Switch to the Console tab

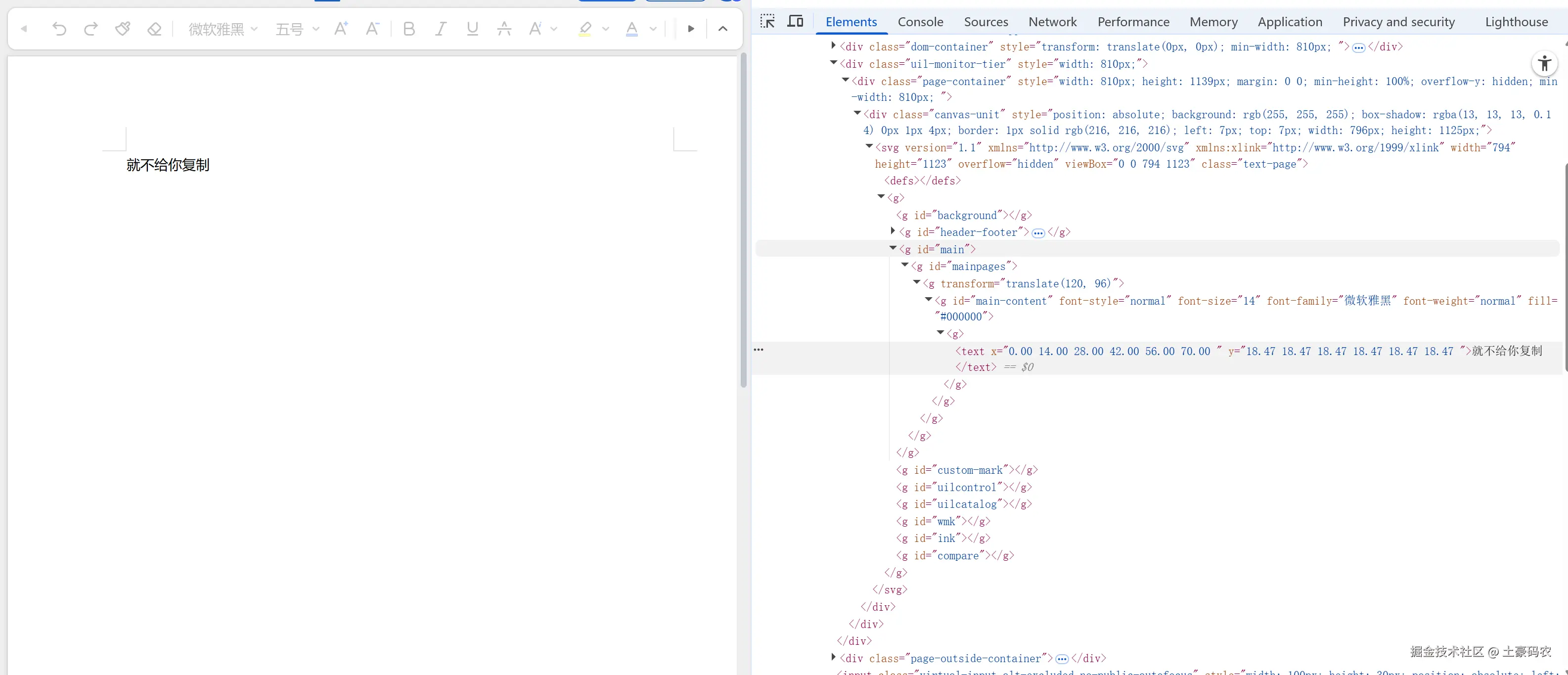920,22
